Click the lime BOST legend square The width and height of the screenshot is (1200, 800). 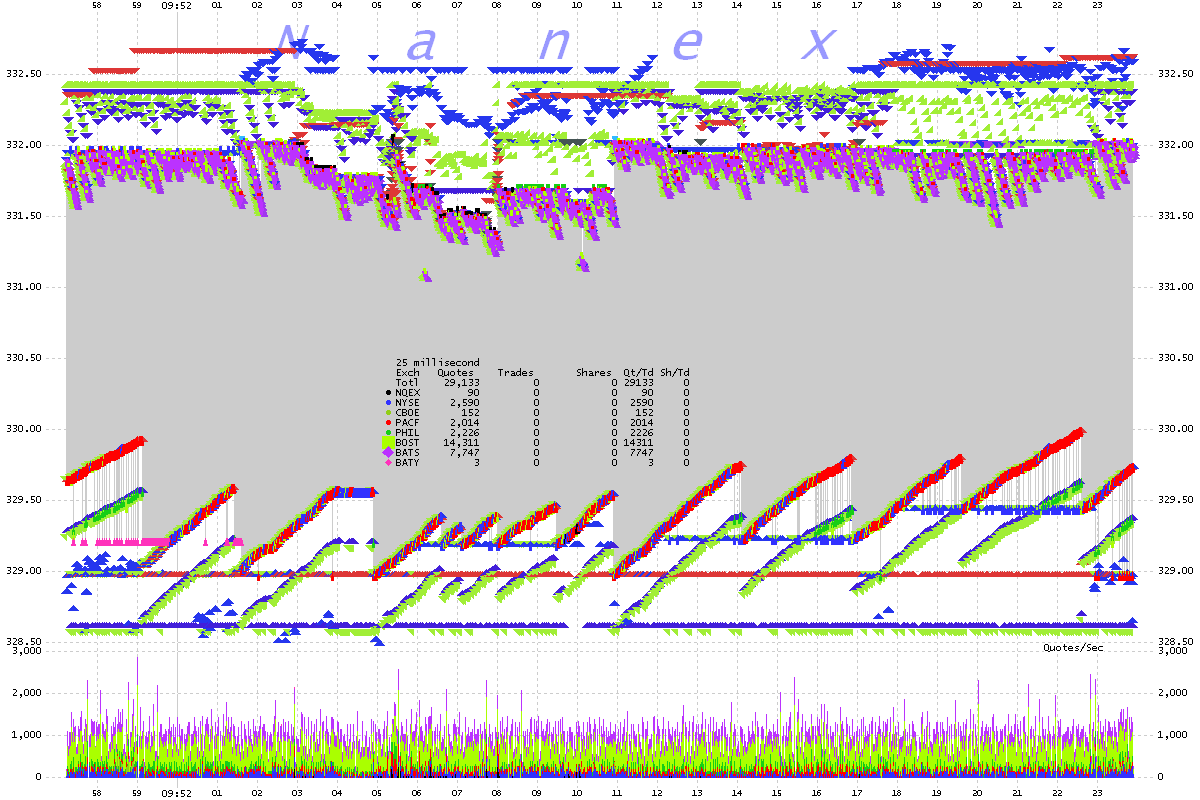[388, 442]
